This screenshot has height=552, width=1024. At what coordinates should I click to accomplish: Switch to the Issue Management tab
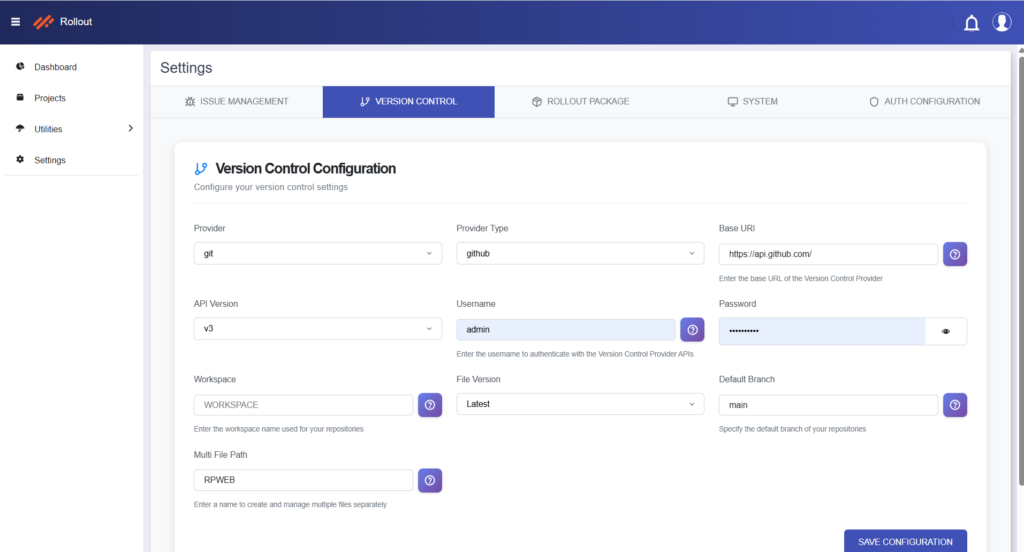(236, 102)
